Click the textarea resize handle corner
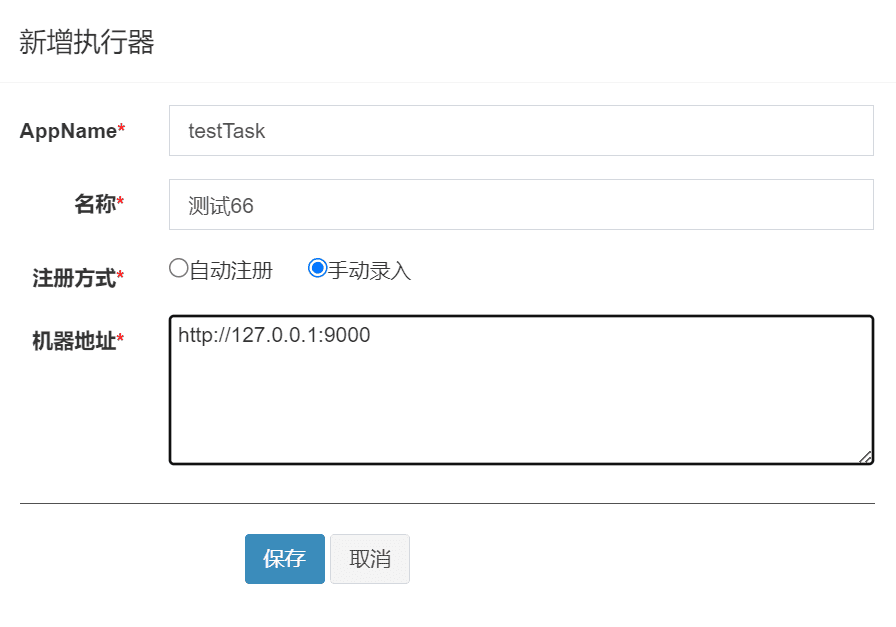 click(x=865, y=456)
